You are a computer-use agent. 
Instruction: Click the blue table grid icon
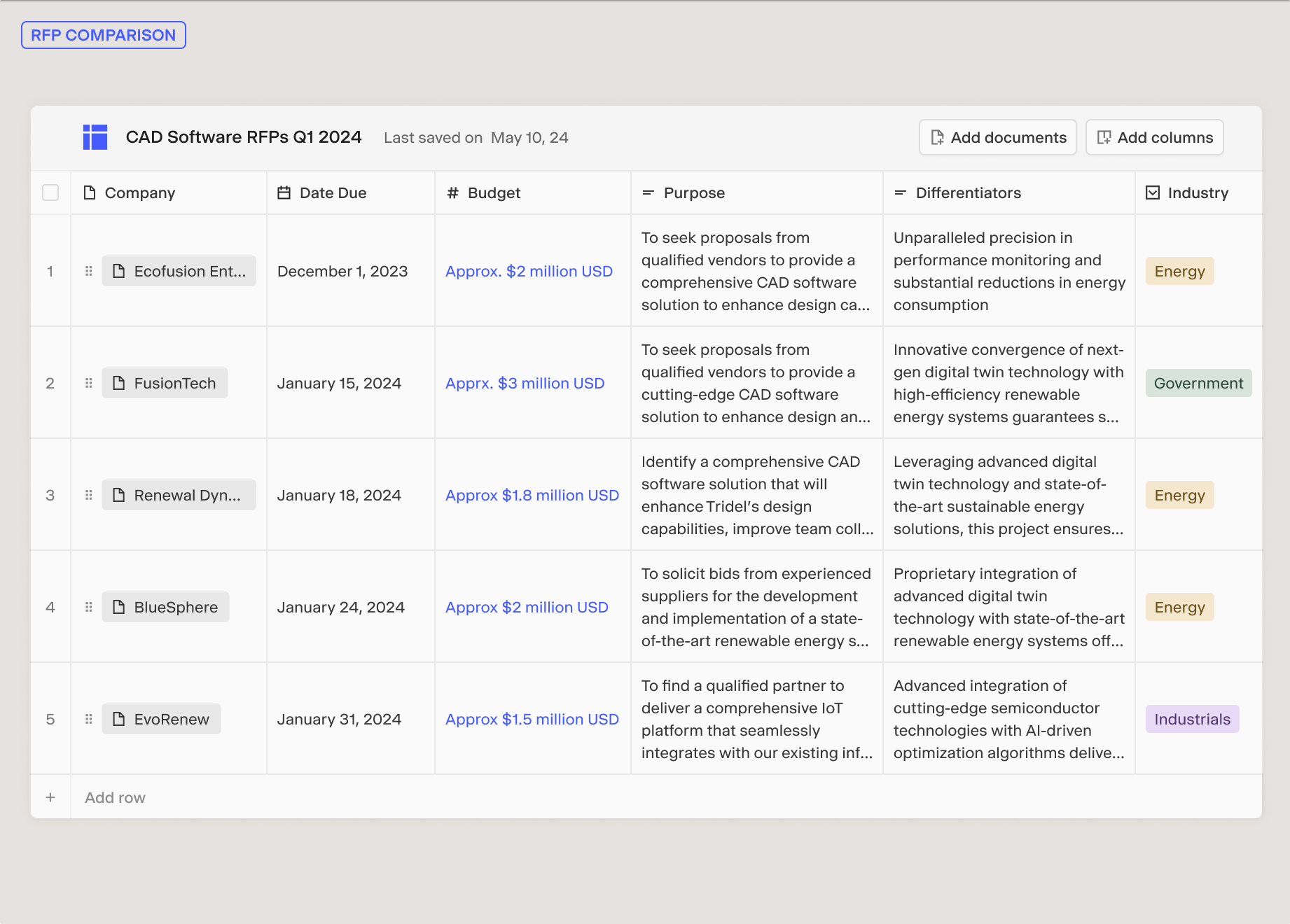95,137
